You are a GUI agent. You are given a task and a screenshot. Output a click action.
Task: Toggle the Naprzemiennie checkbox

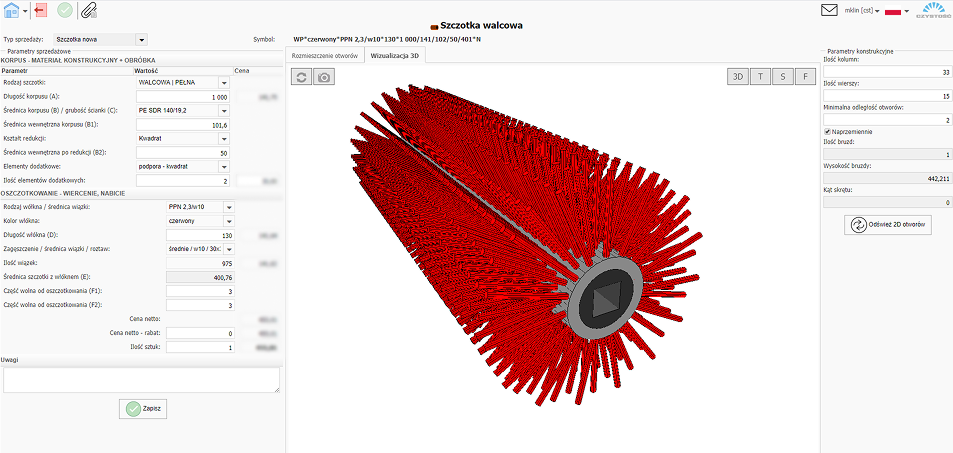click(827, 131)
